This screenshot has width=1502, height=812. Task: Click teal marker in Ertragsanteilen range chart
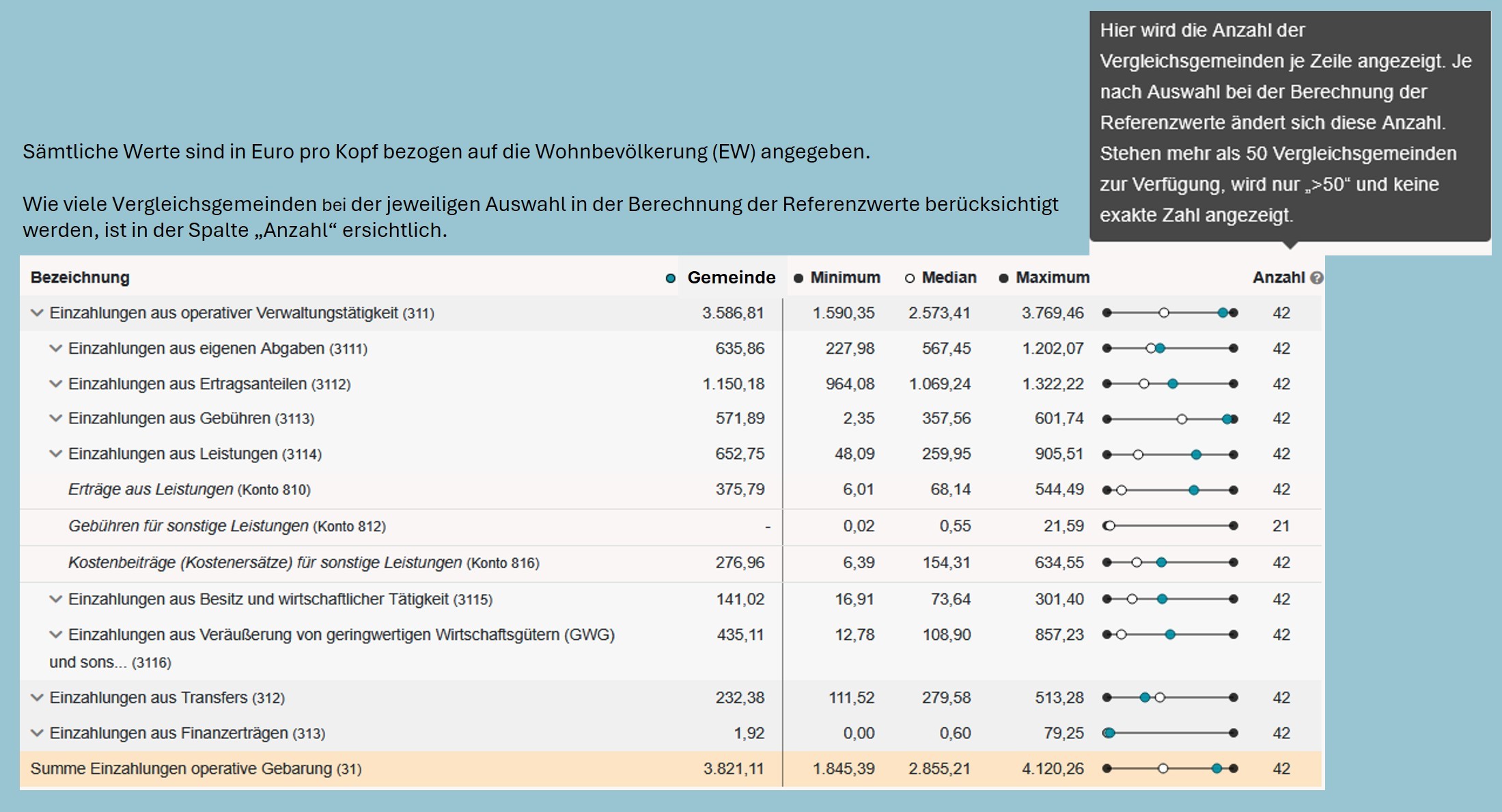pos(1173,384)
